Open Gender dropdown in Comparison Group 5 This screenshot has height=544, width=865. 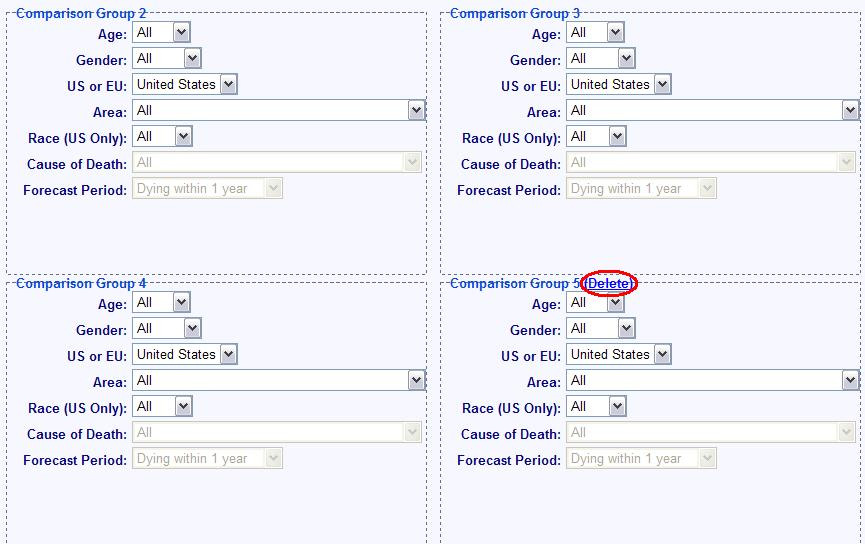600,329
